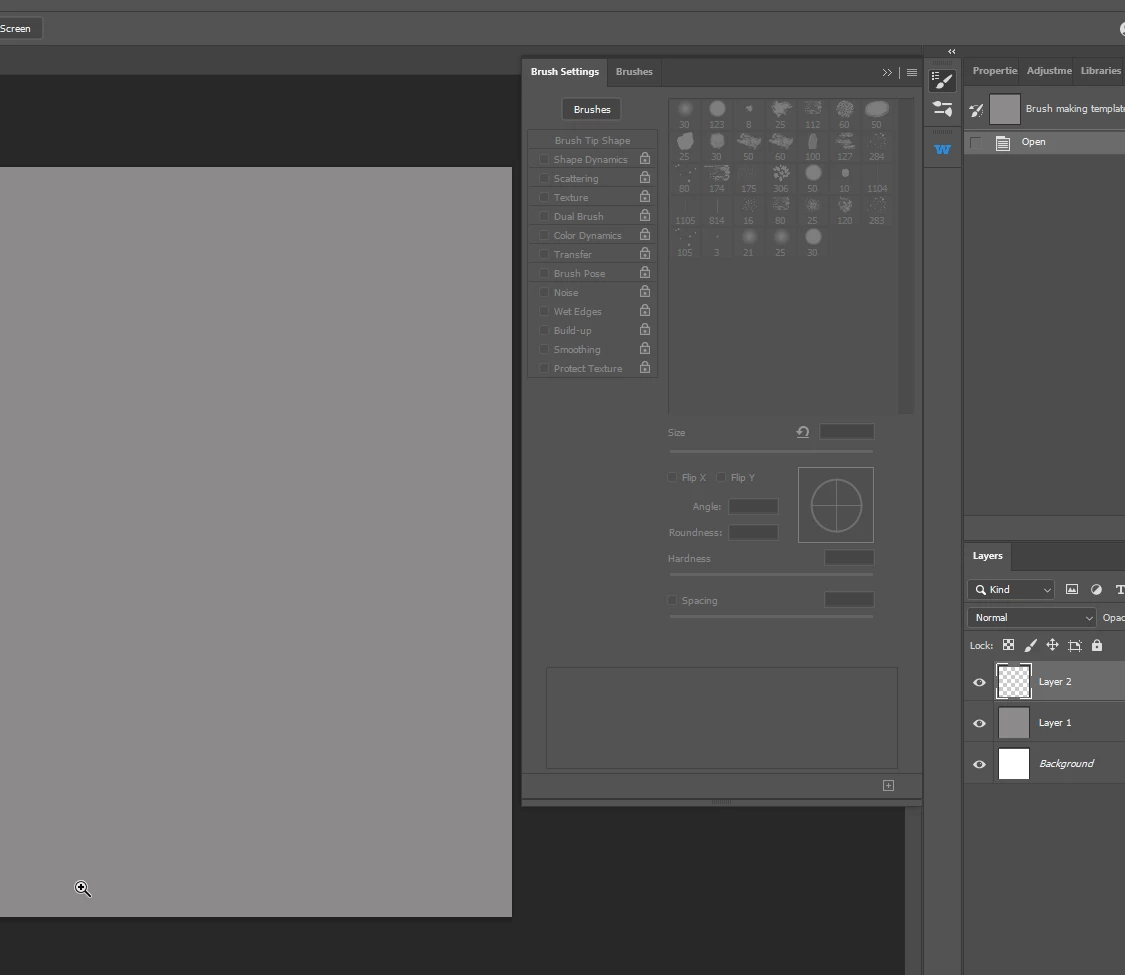Toggle lock next to Scattering
Viewport: 1125px width, 975px height.
pyautogui.click(x=645, y=177)
